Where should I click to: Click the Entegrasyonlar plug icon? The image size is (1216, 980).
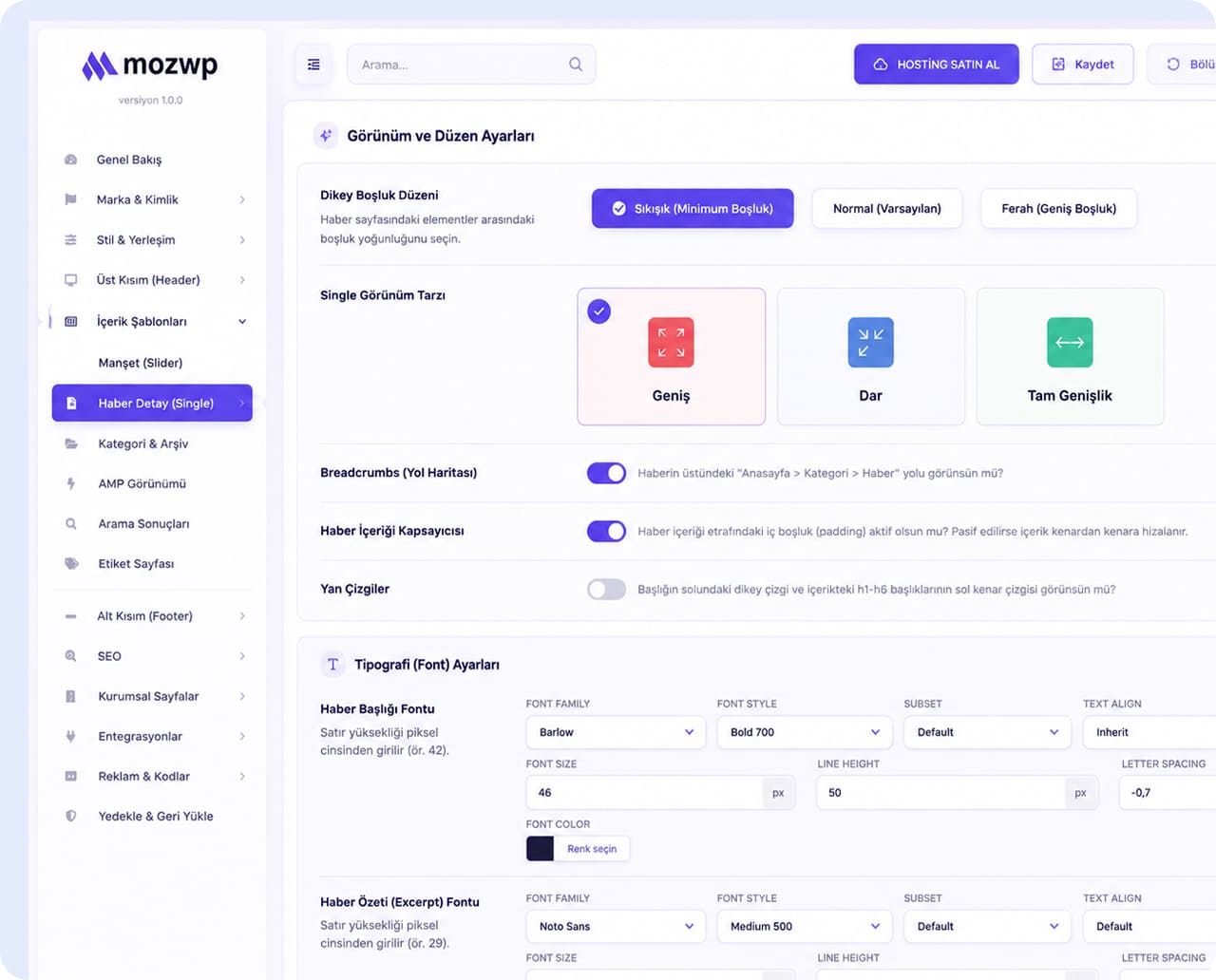pyautogui.click(x=71, y=736)
